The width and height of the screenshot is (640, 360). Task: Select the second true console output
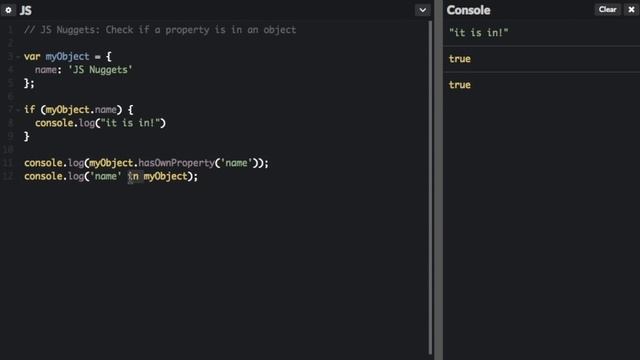pos(460,85)
